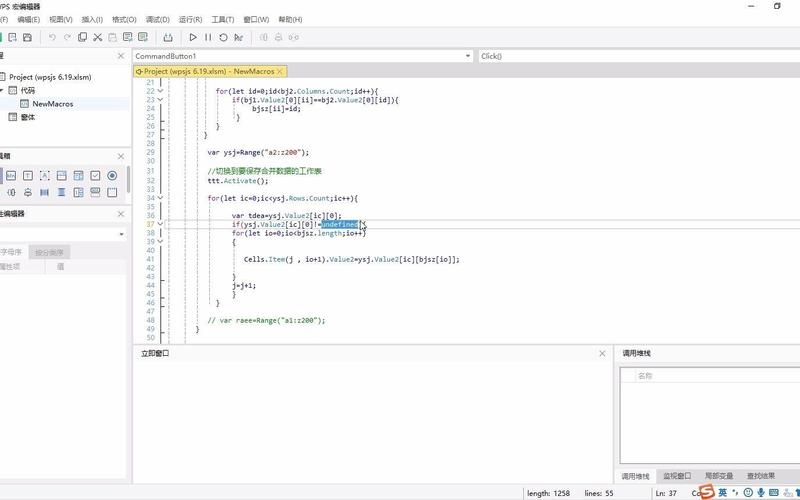Close the toolbox panel

tap(121, 156)
